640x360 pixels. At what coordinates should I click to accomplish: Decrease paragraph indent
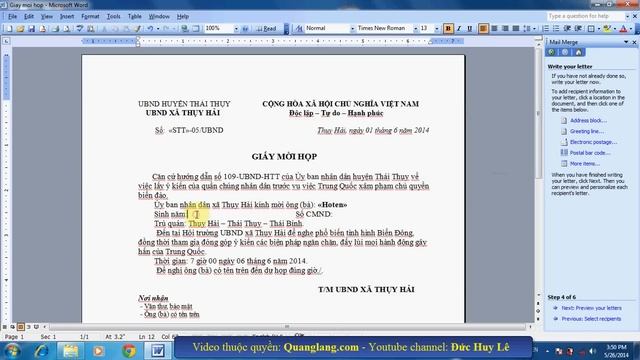pos(567,29)
